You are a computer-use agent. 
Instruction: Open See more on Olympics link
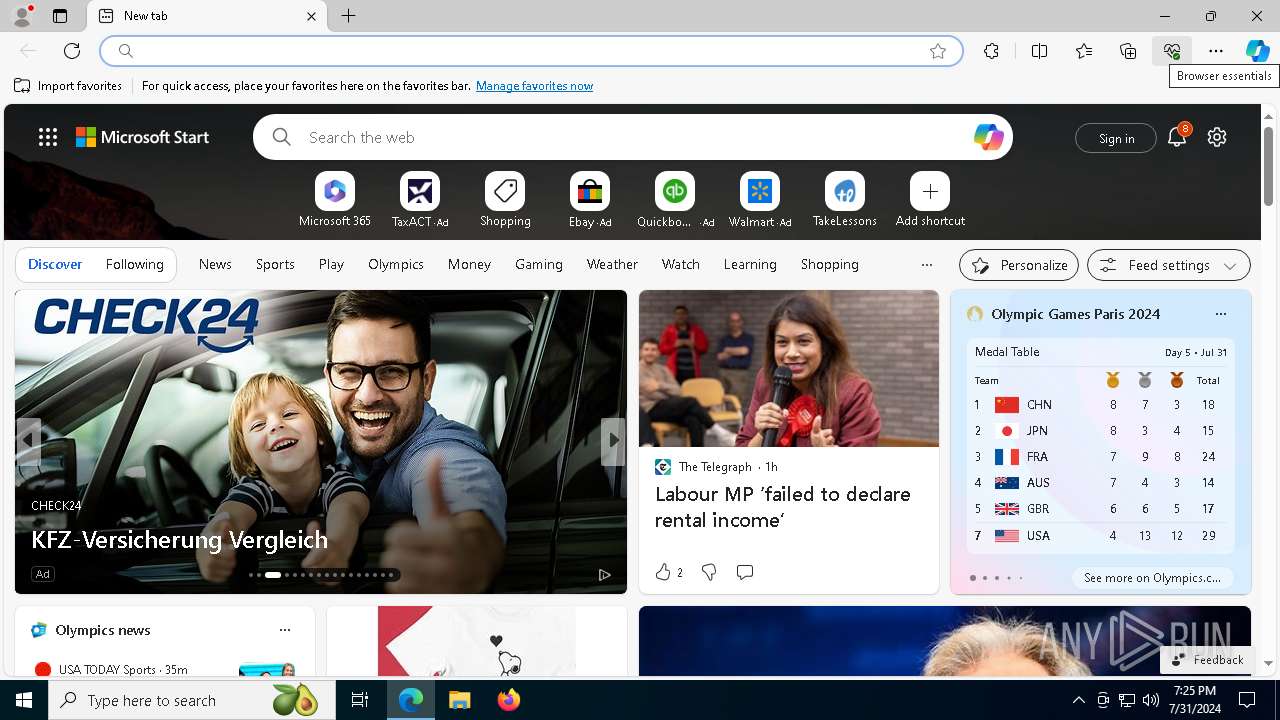click(x=1152, y=578)
